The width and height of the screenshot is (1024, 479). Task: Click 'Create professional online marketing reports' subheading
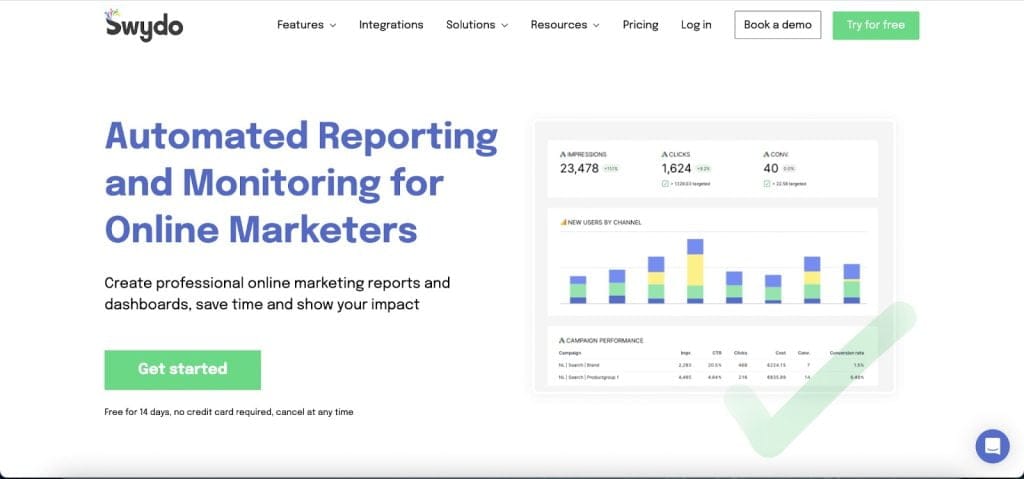pyautogui.click(x=277, y=293)
